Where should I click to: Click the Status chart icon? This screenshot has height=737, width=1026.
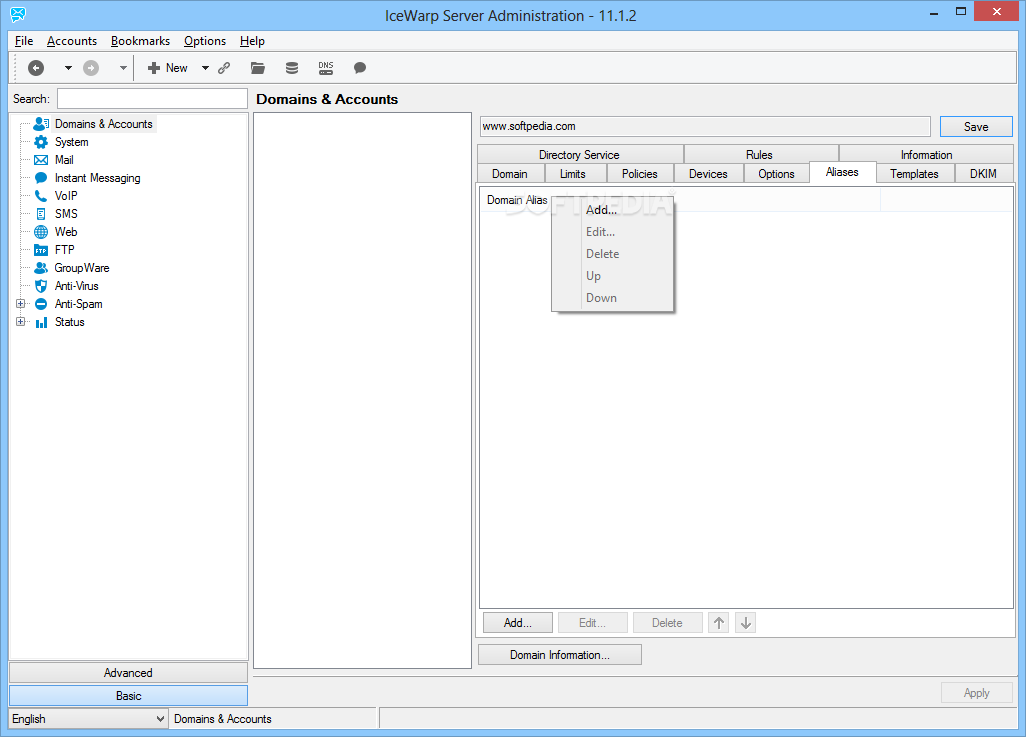[41, 322]
